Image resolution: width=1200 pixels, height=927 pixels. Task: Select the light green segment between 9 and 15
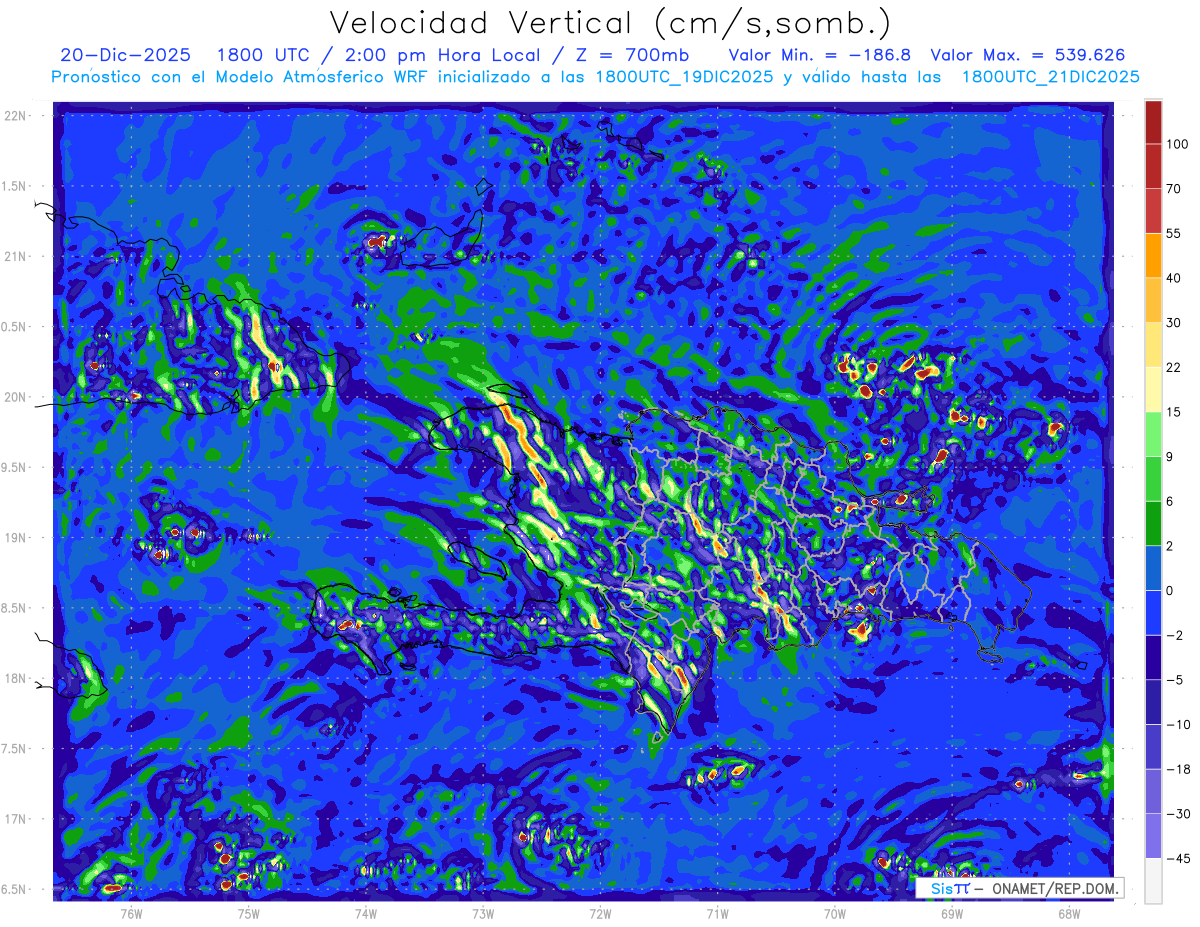coord(1153,433)
